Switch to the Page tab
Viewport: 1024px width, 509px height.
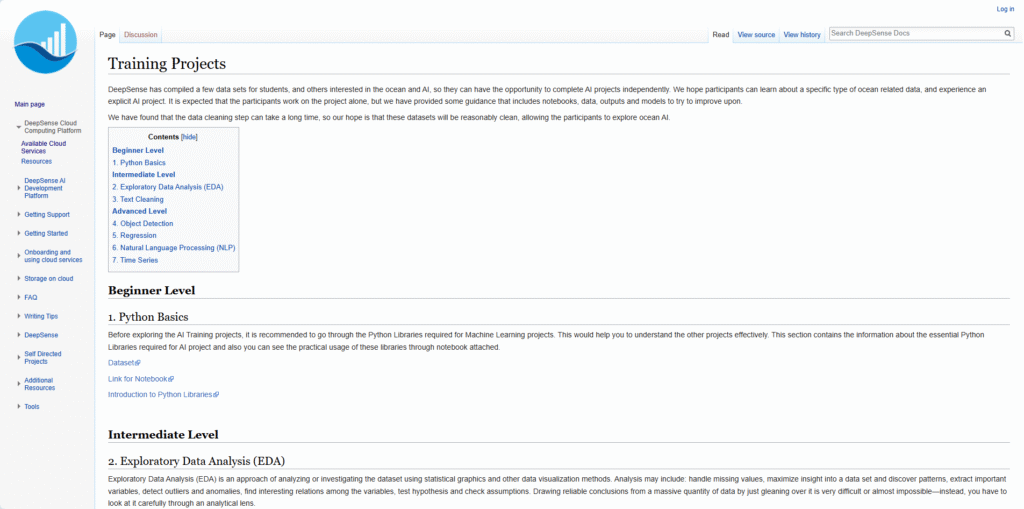(x=107, y=35)
